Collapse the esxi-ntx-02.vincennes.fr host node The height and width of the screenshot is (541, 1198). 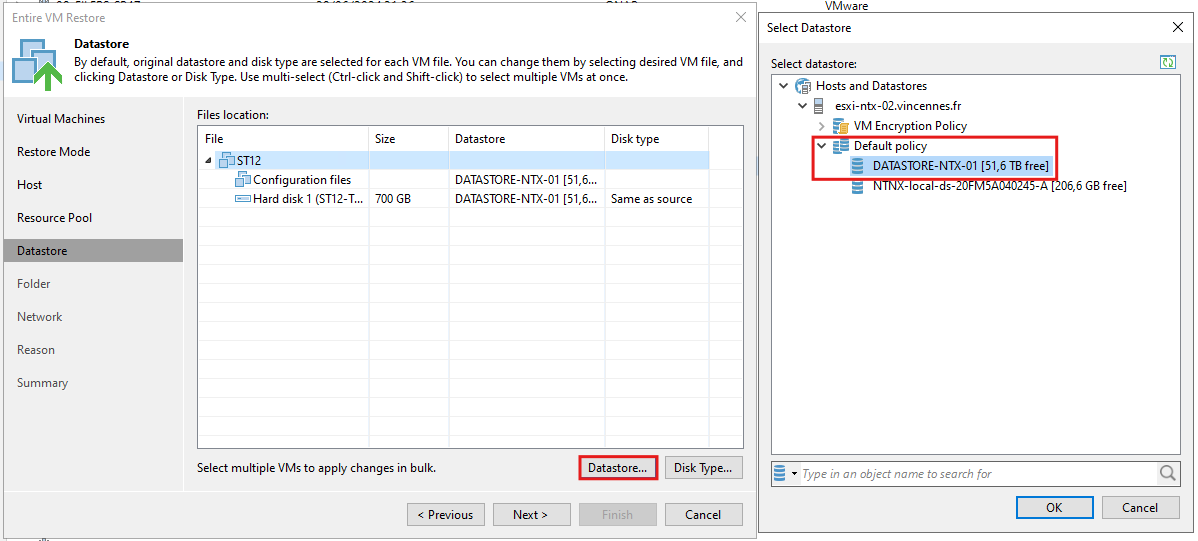coord(802,105)
